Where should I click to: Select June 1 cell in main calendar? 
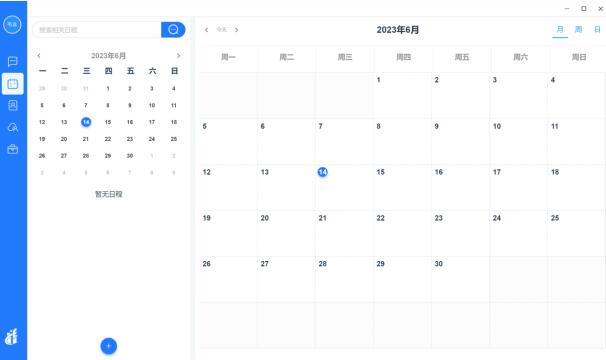pos(402,95)
